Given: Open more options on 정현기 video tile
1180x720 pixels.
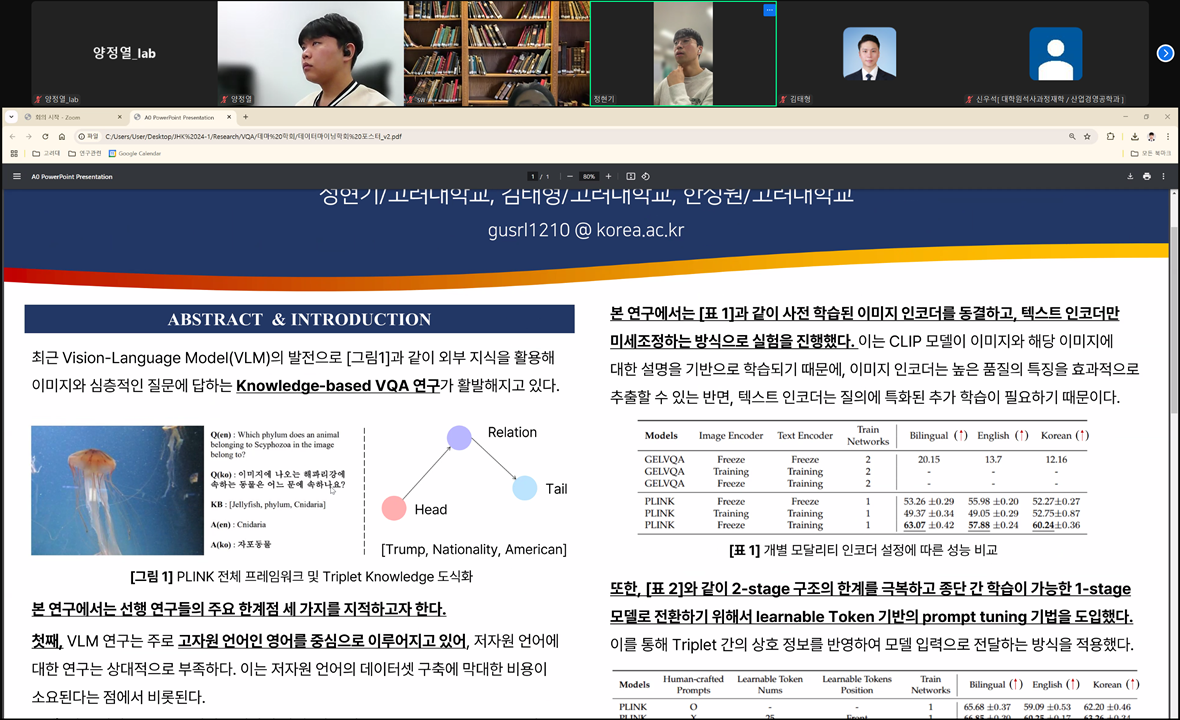Looking at the screenshot, I should click(x=768, y=10).
